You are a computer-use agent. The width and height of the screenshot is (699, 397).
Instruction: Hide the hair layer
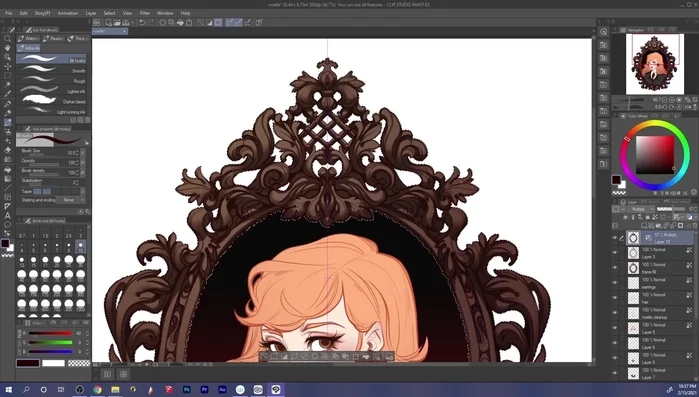pos(615,298)
